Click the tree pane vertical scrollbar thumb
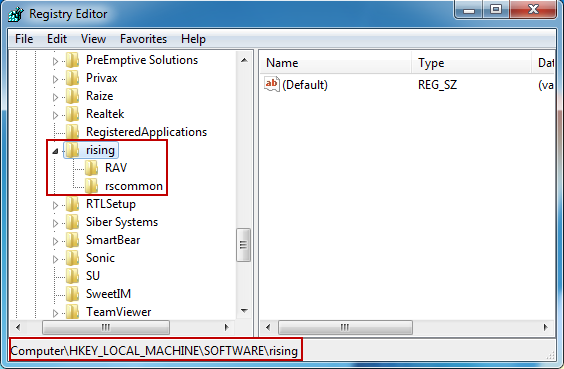 tap(244, 245)
